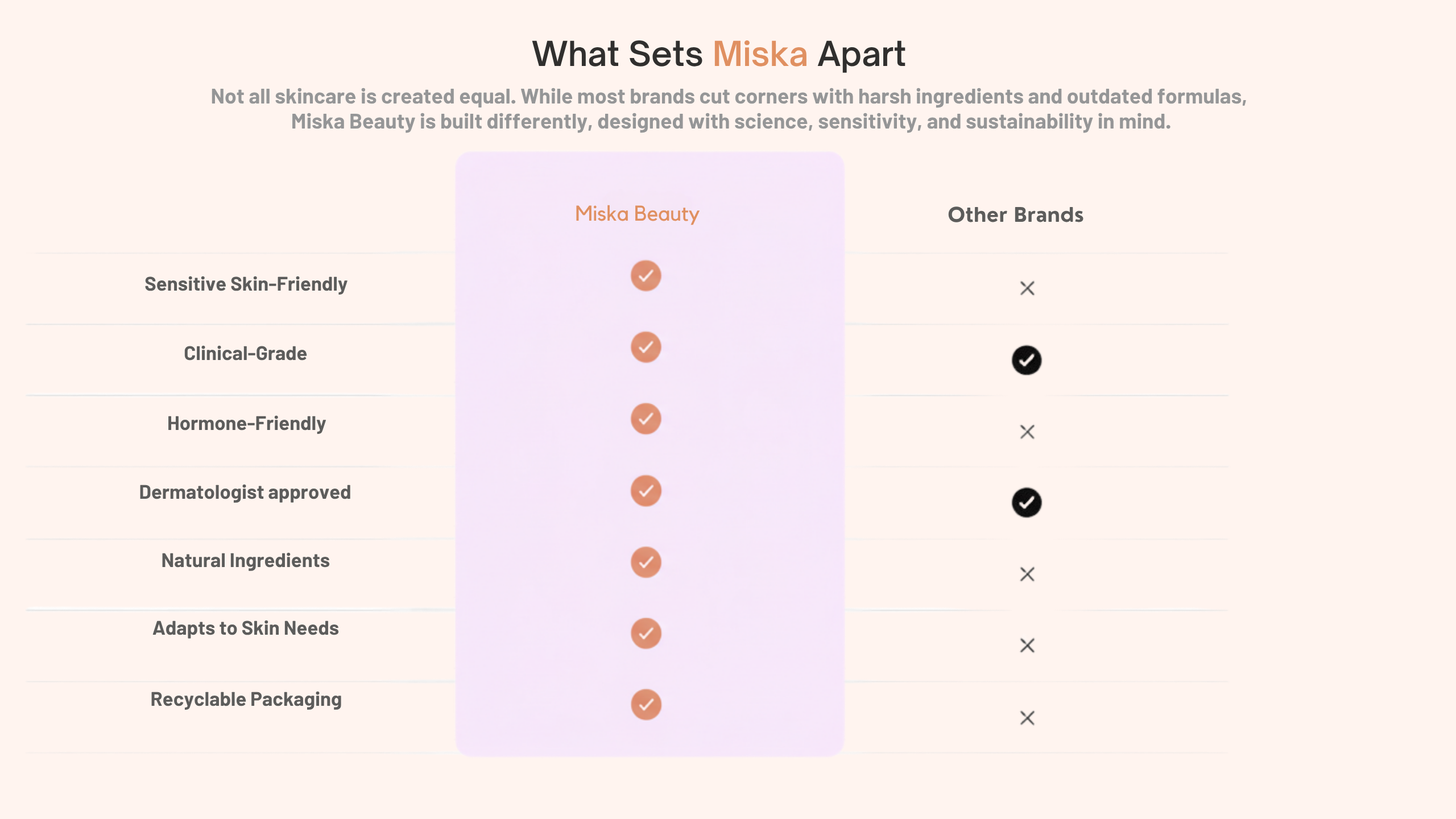Screen dimensions: 1456x819
Task: Click Other Brands X for Sensitive Skin-Friendly
Action: [x=1027, y=288]
